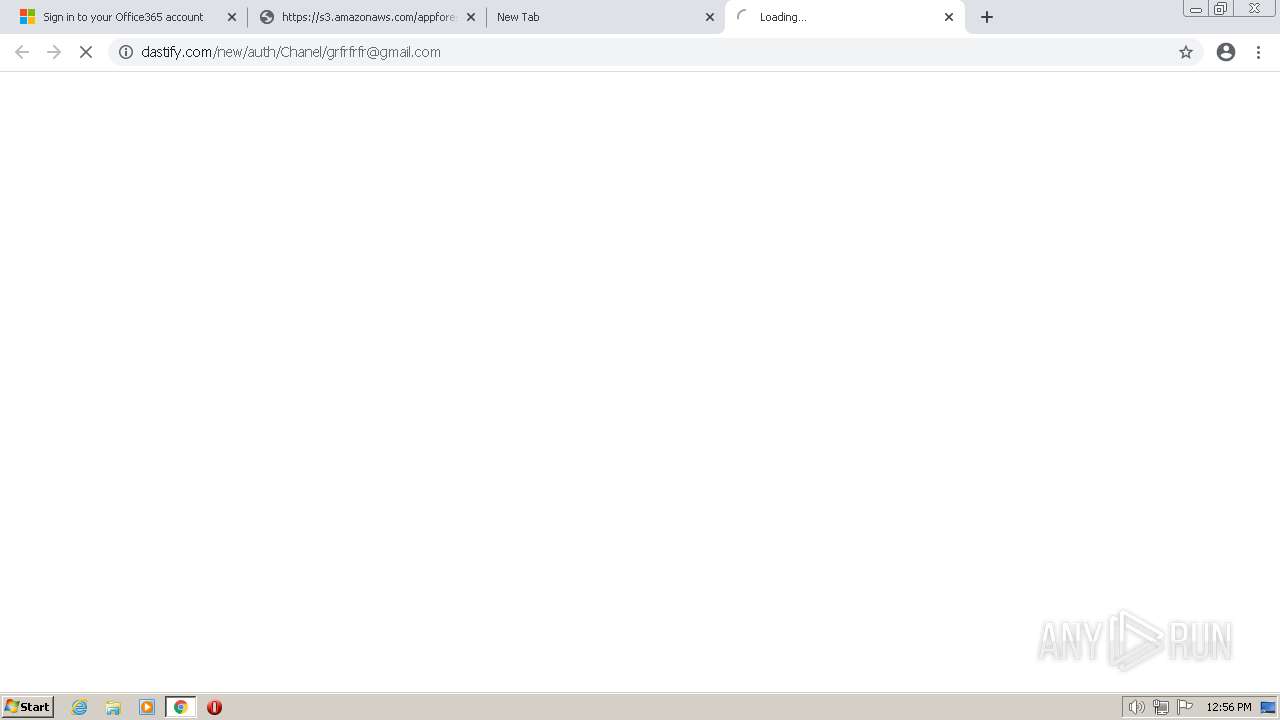The width and height of the screenshot is (1280, 720).
Task: Bookmark this page with star
Action: (1186, 52)
